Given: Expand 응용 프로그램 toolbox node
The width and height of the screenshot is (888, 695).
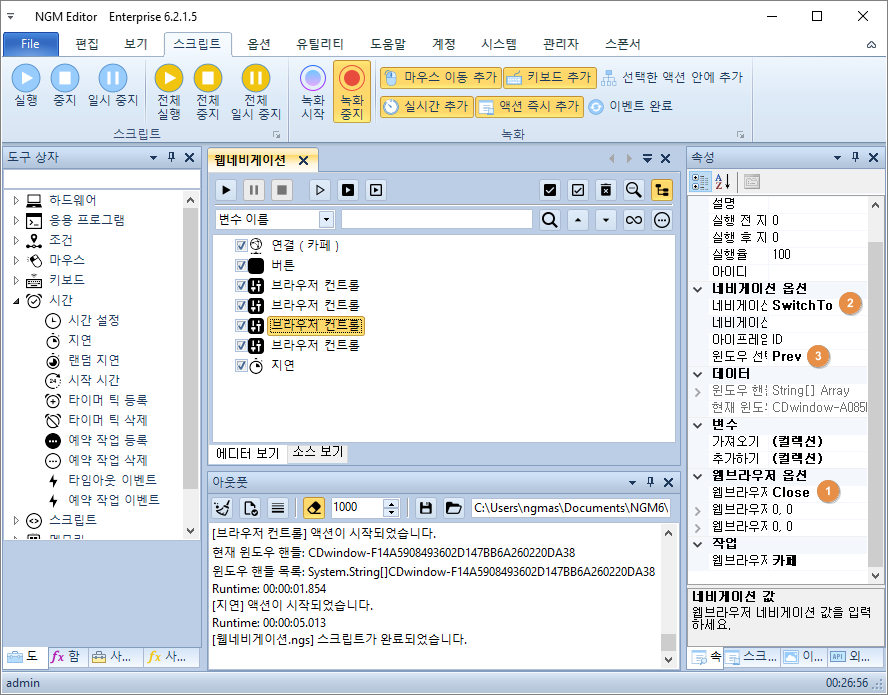Looking at the screenshot, I should pos(16,220).
